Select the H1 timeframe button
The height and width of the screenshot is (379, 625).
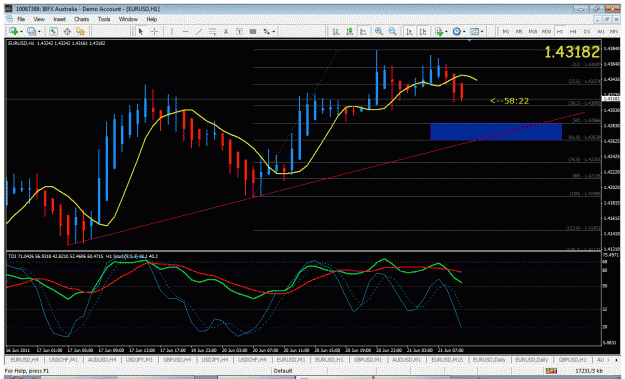point(560,31)
